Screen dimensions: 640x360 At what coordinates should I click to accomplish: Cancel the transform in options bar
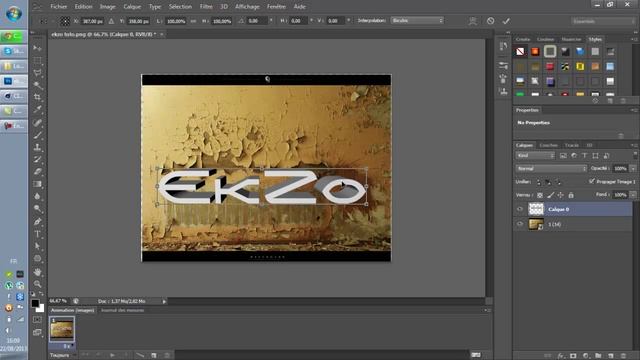pos(491,21)
